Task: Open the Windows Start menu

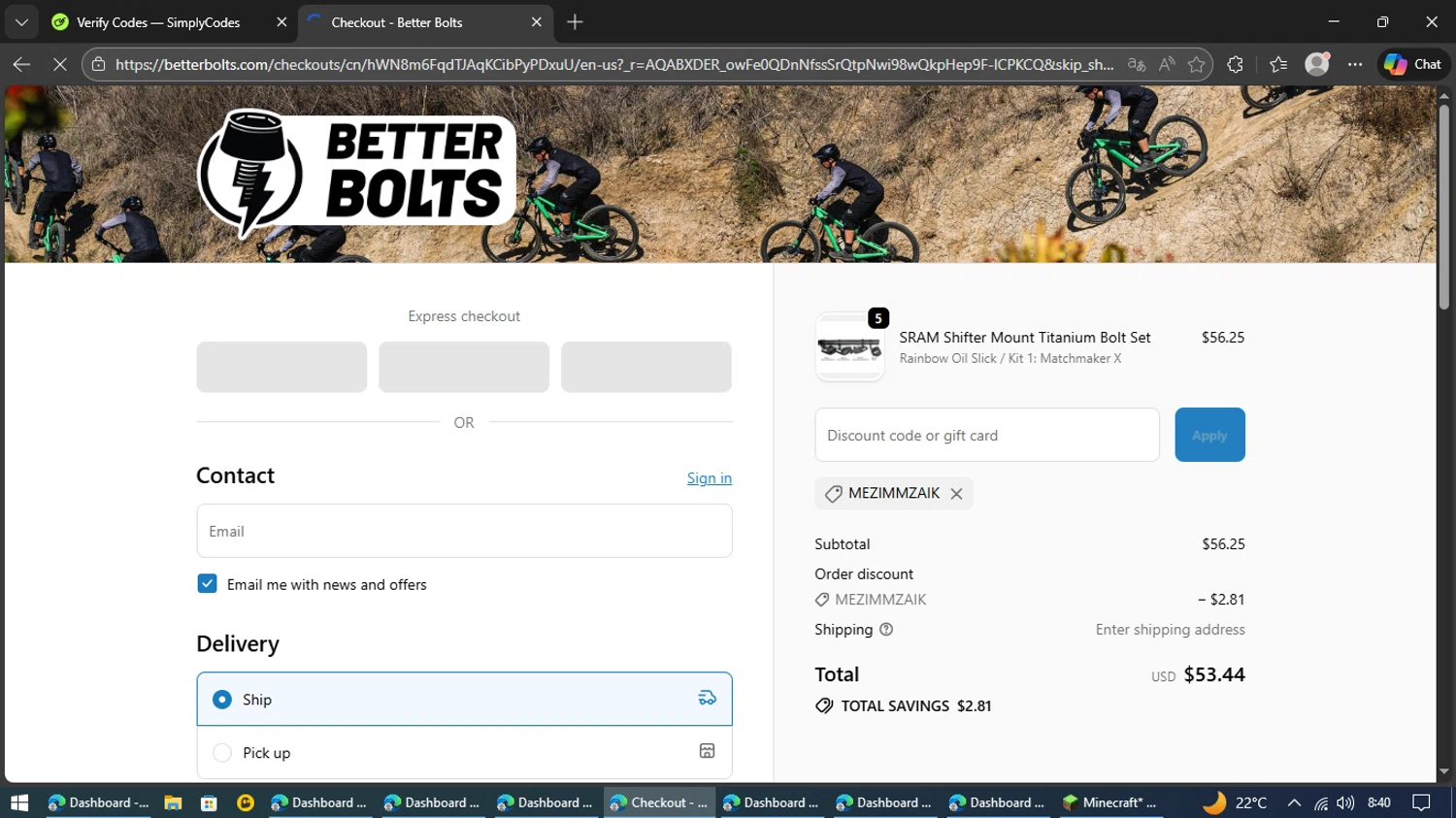Action: (19, 802)
